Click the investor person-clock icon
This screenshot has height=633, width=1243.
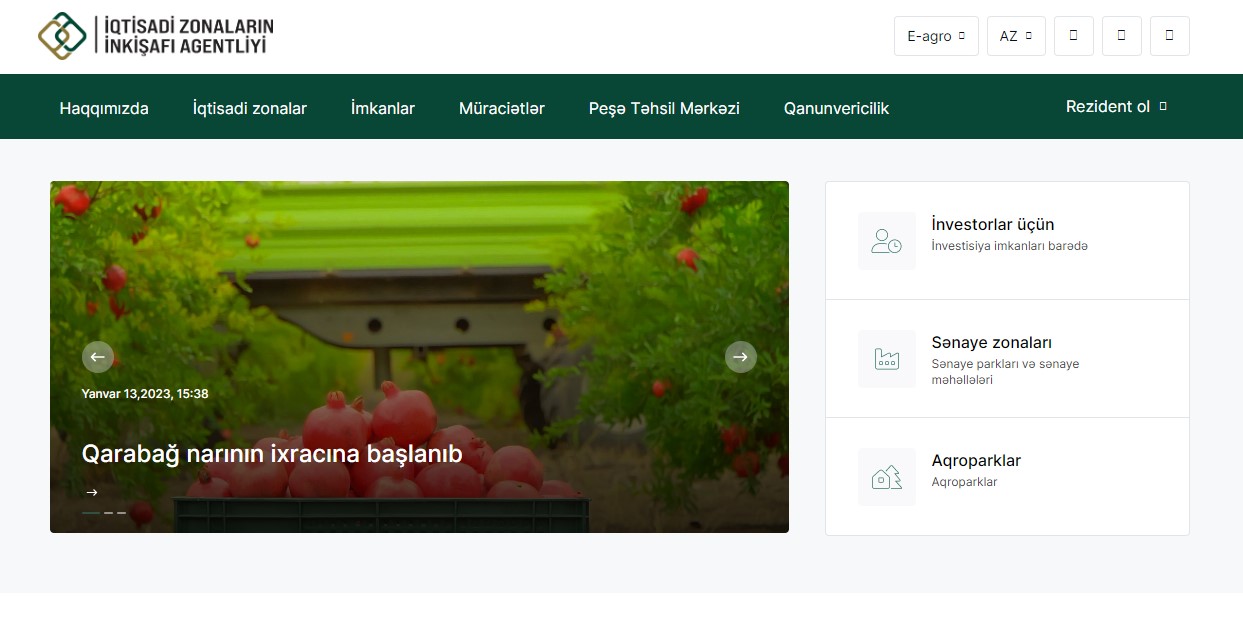pyautogui.click(x=886, y=241)
